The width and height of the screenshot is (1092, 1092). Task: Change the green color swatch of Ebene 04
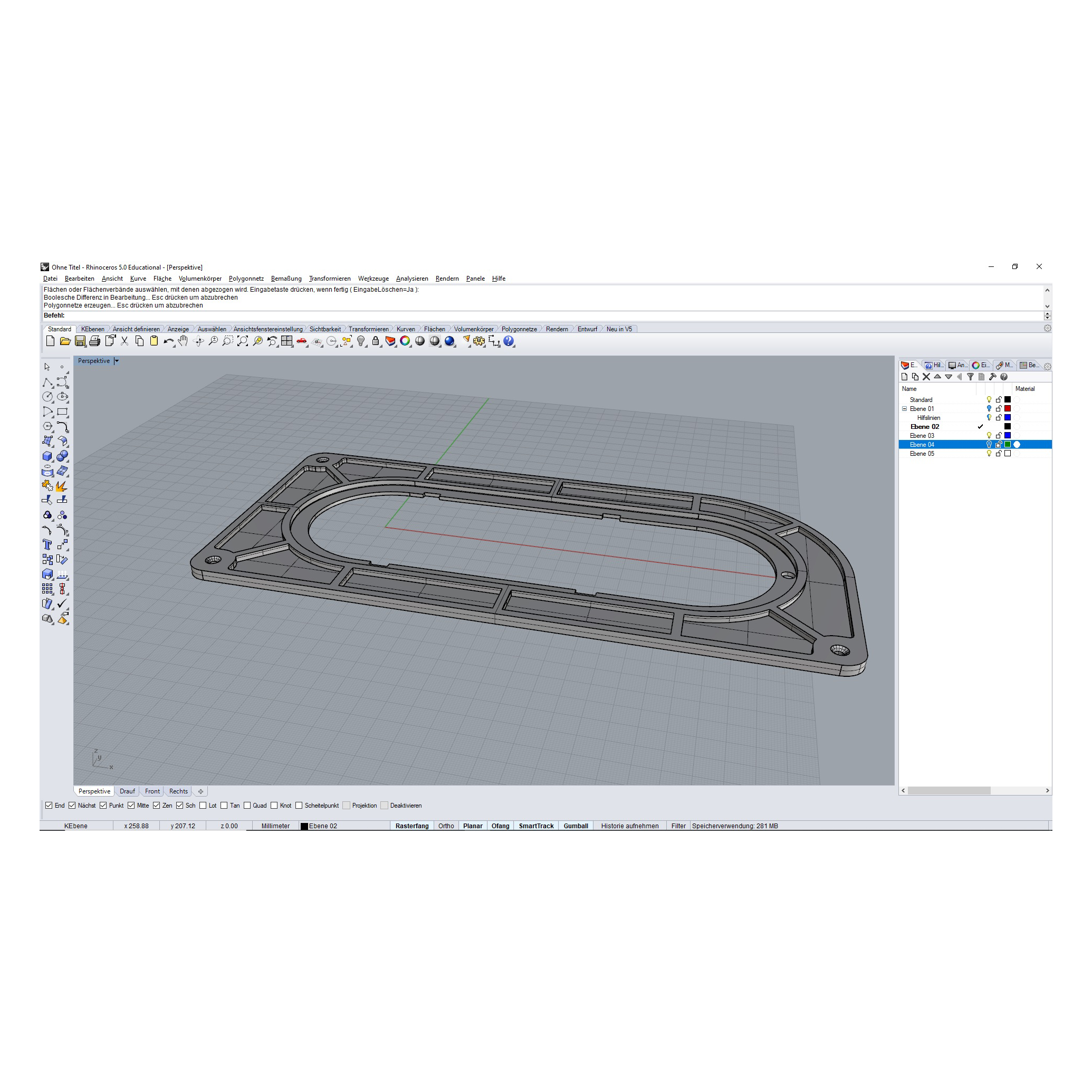coord(1007,445)
